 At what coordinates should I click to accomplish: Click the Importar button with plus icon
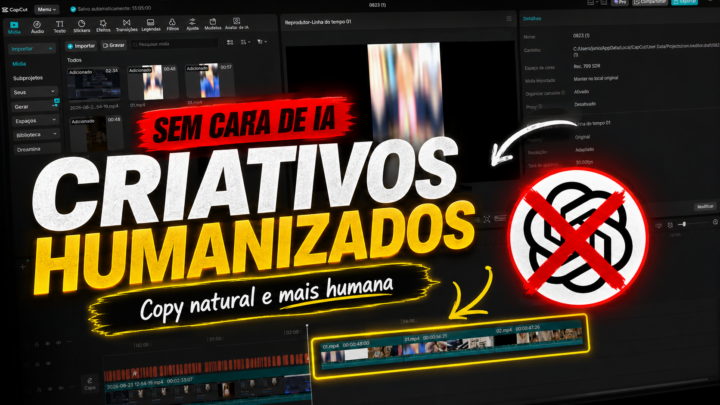pyautogui.click(x=81, y=46)
